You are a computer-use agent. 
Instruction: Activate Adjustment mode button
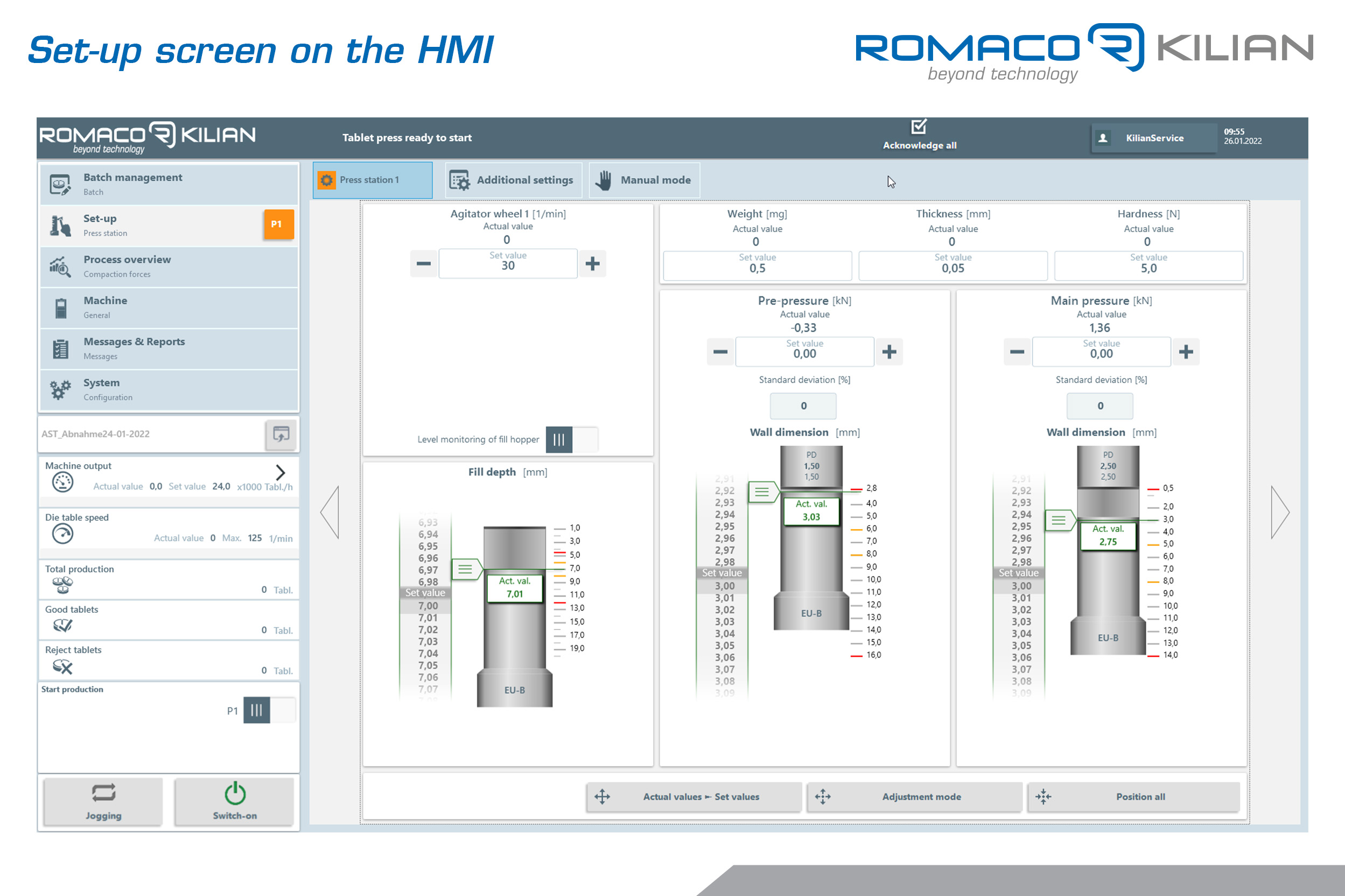(914, 796)
